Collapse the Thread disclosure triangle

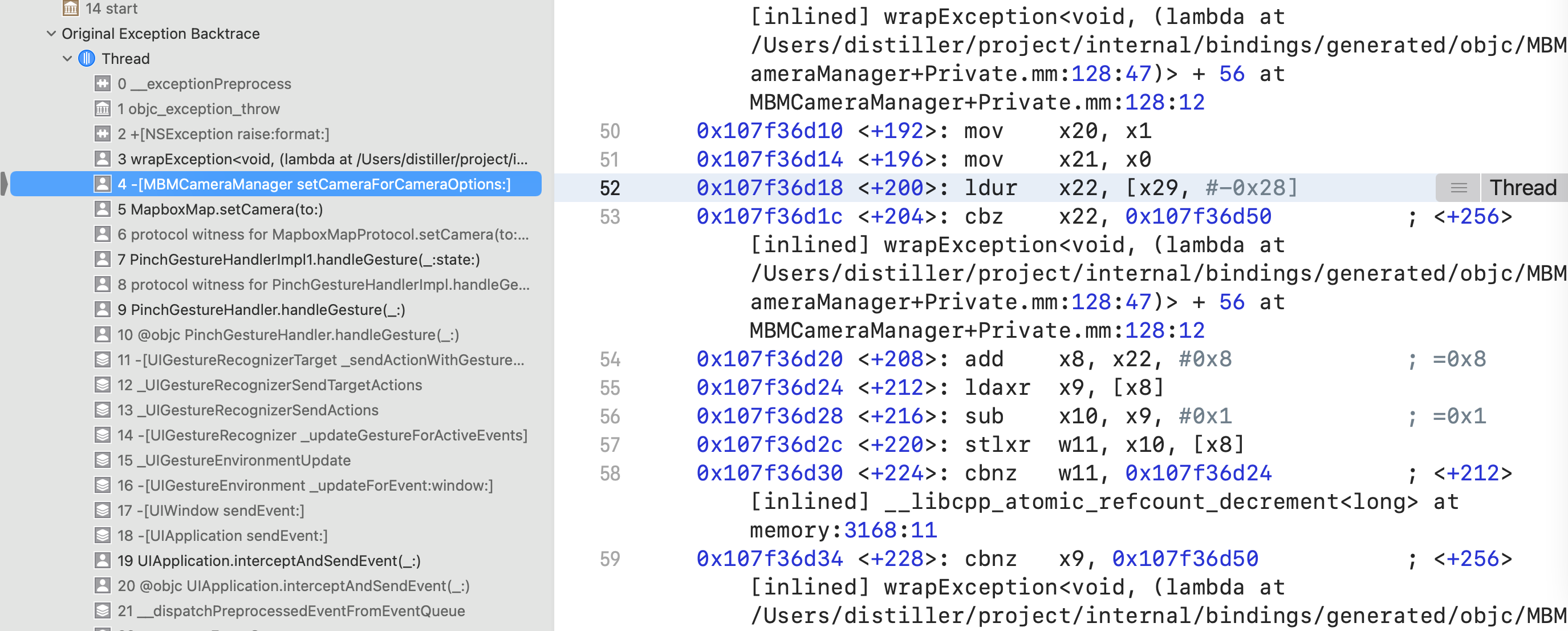click(x=67, y=58)
